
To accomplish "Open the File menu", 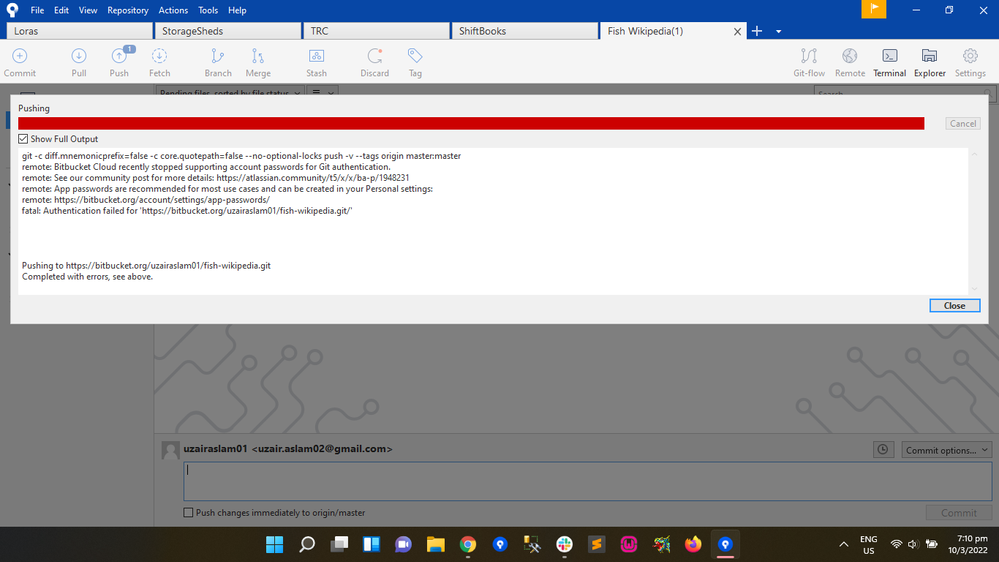I will pos(37,10).
